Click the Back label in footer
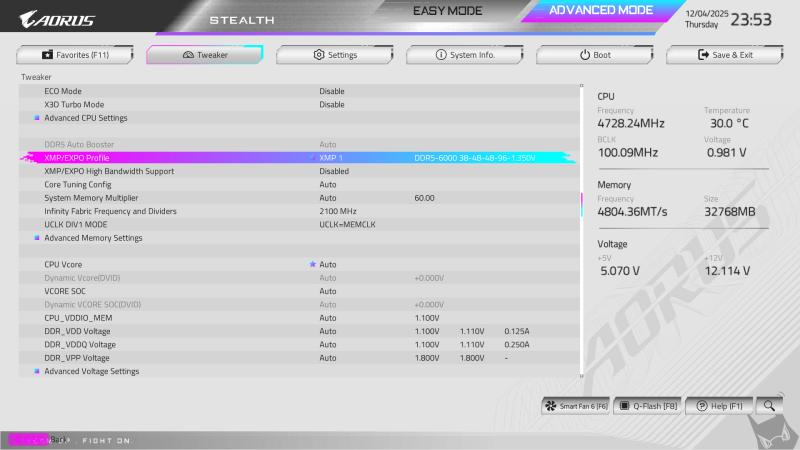800x450 pixels. pyautogui.click(x=59, y=439)
